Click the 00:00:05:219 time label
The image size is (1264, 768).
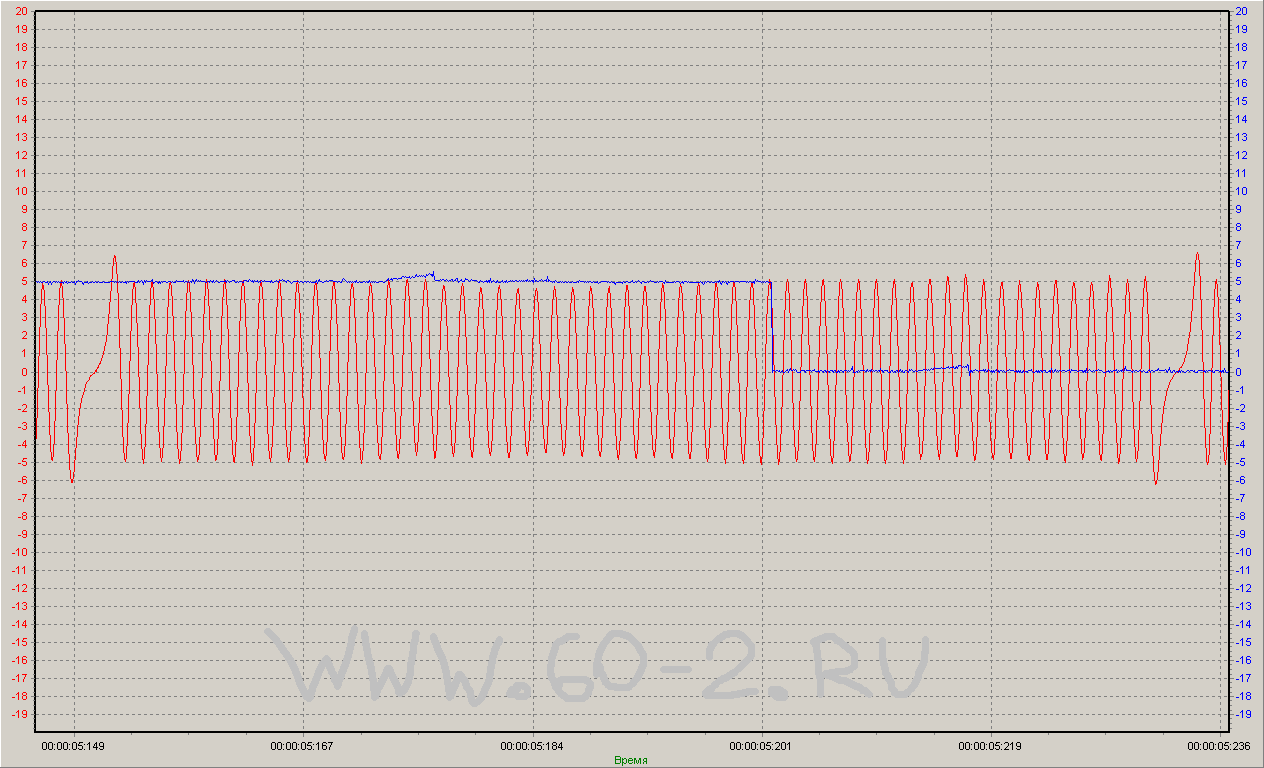tap(991, 746)
